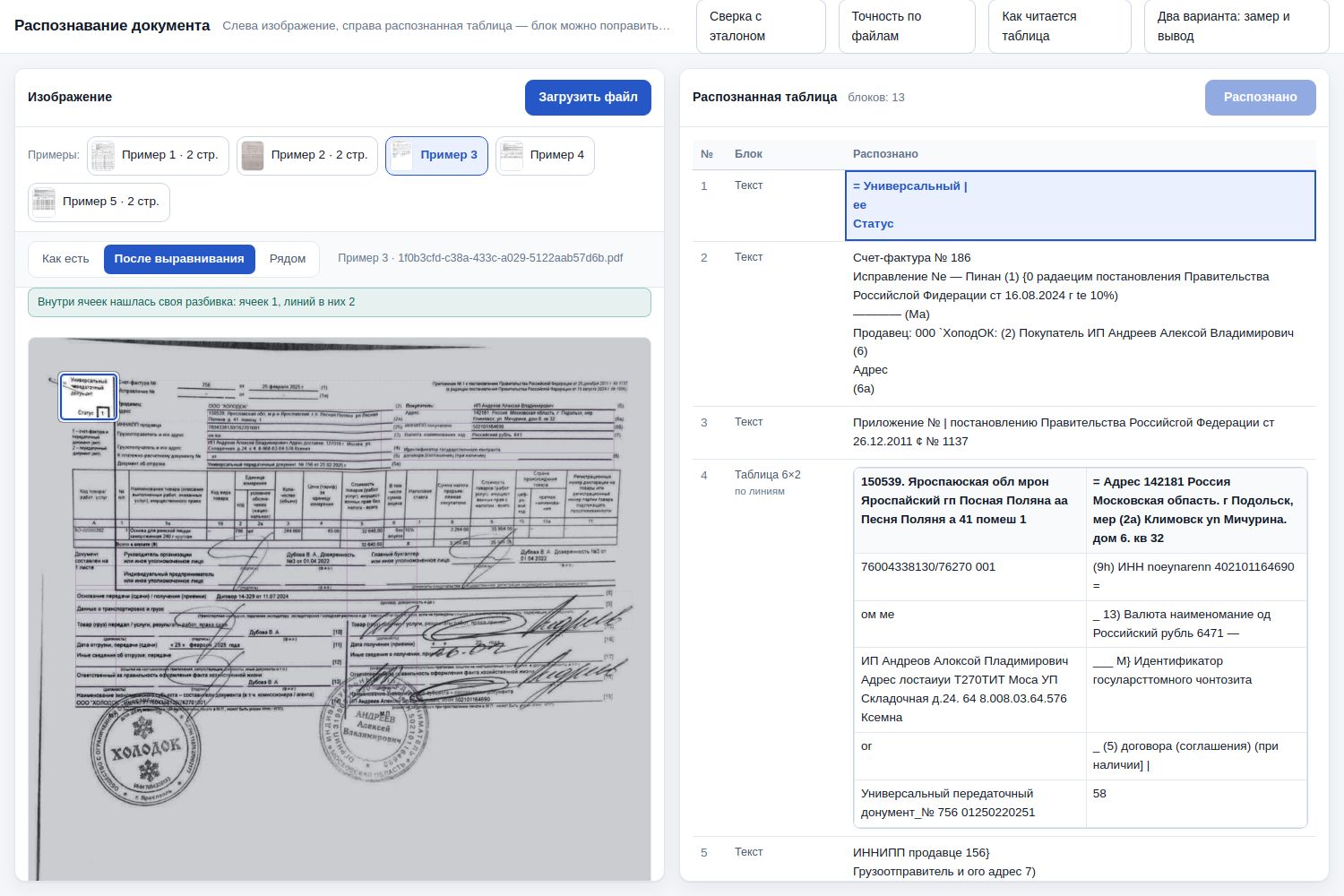Switch view to «Как есть»

(x=65, y=259)
